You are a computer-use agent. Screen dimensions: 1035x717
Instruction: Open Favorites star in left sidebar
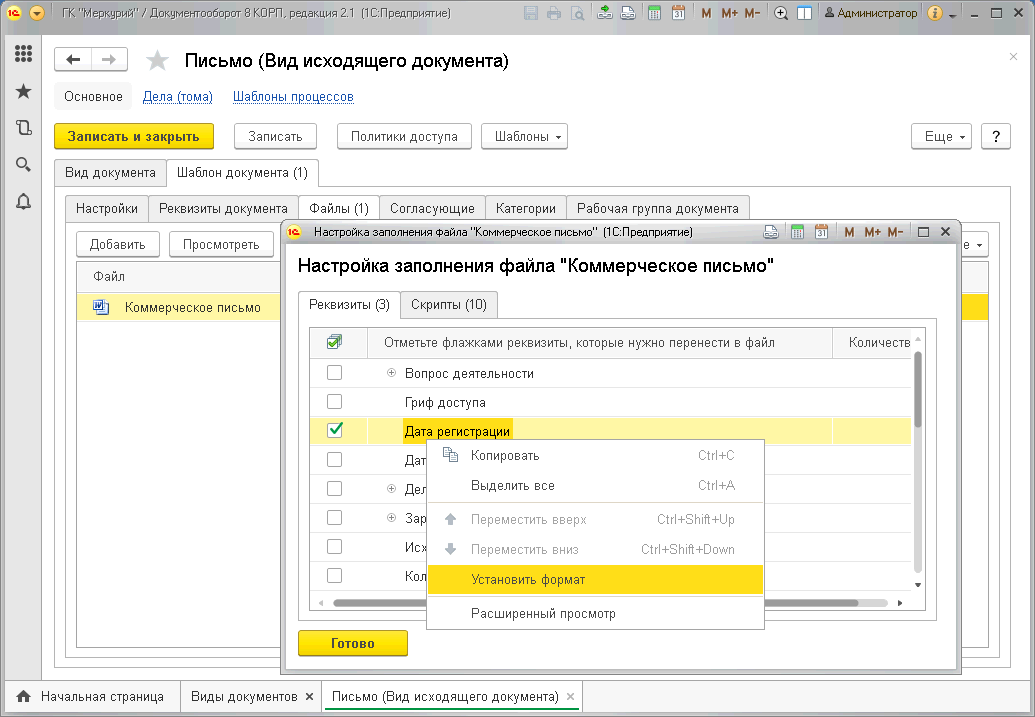pyautogui.click(x=23, y=91)
